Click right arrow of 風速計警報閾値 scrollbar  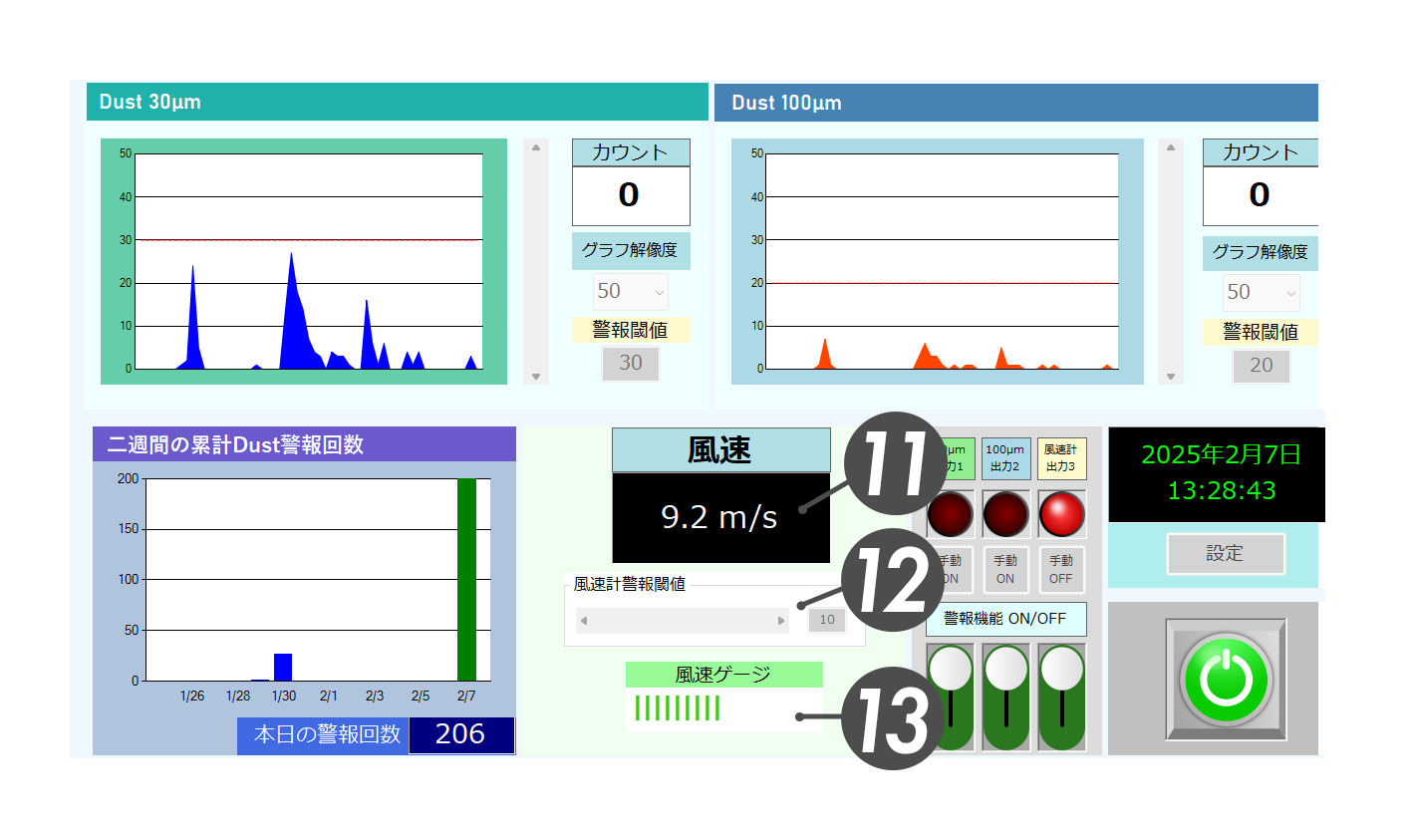(x=781, y=621)
